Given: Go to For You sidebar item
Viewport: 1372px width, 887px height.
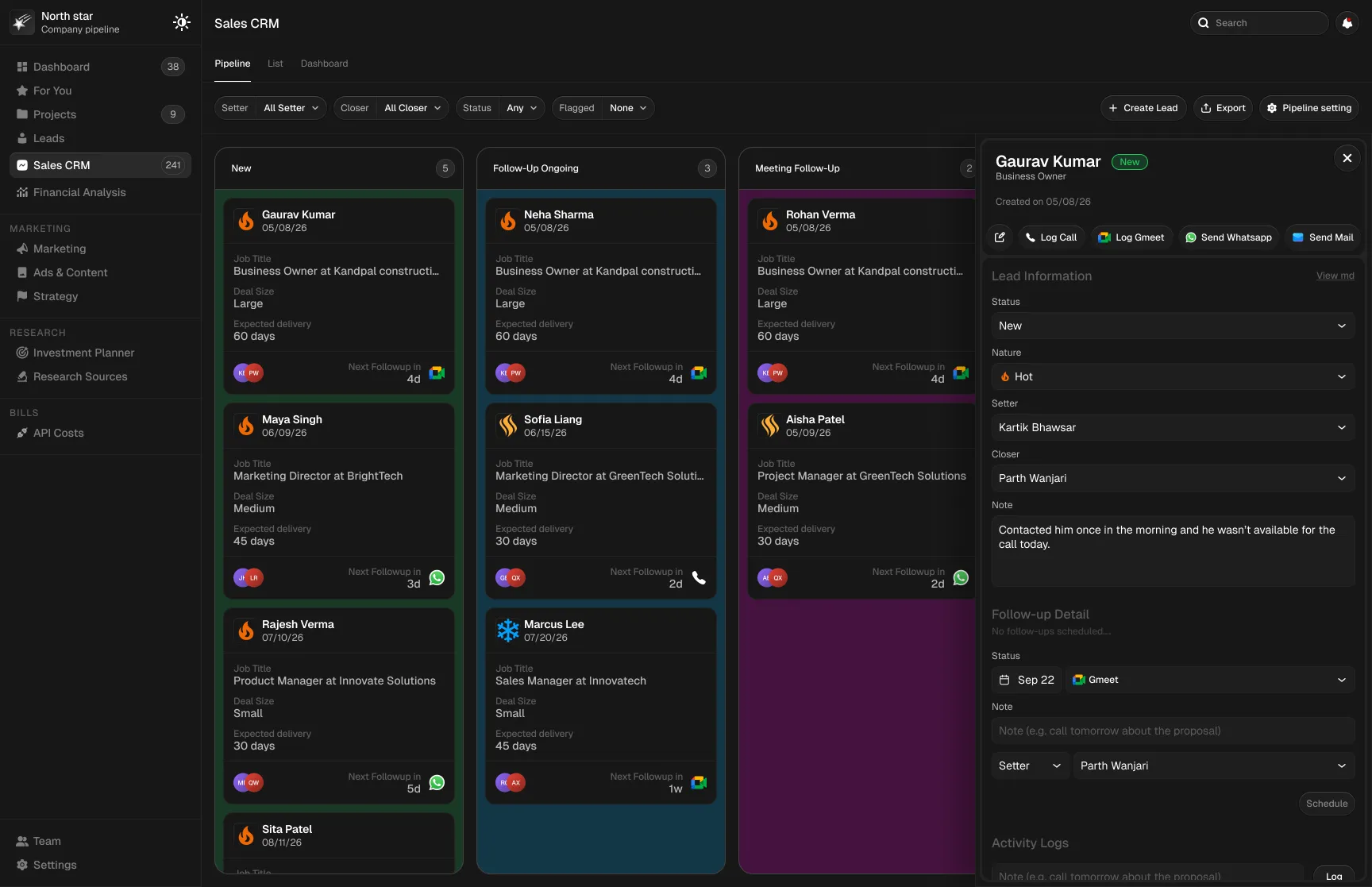Looking at the screenshot, I should 100,91.
